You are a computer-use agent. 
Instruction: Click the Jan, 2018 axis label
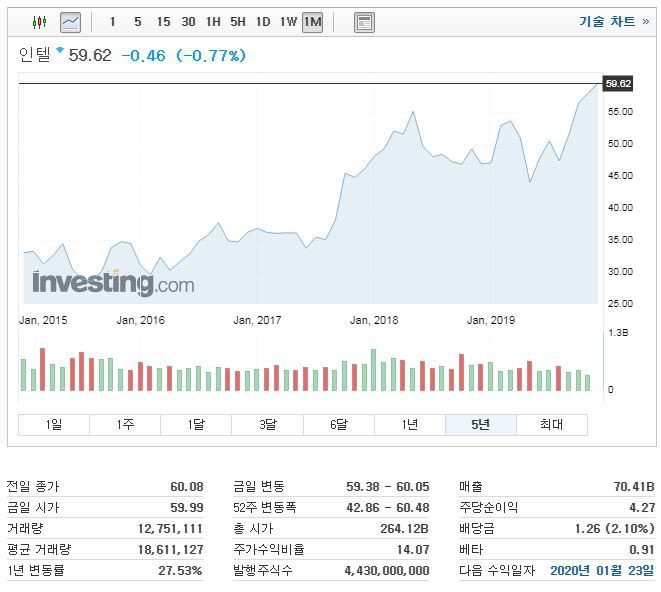click(x=374, y=320)
